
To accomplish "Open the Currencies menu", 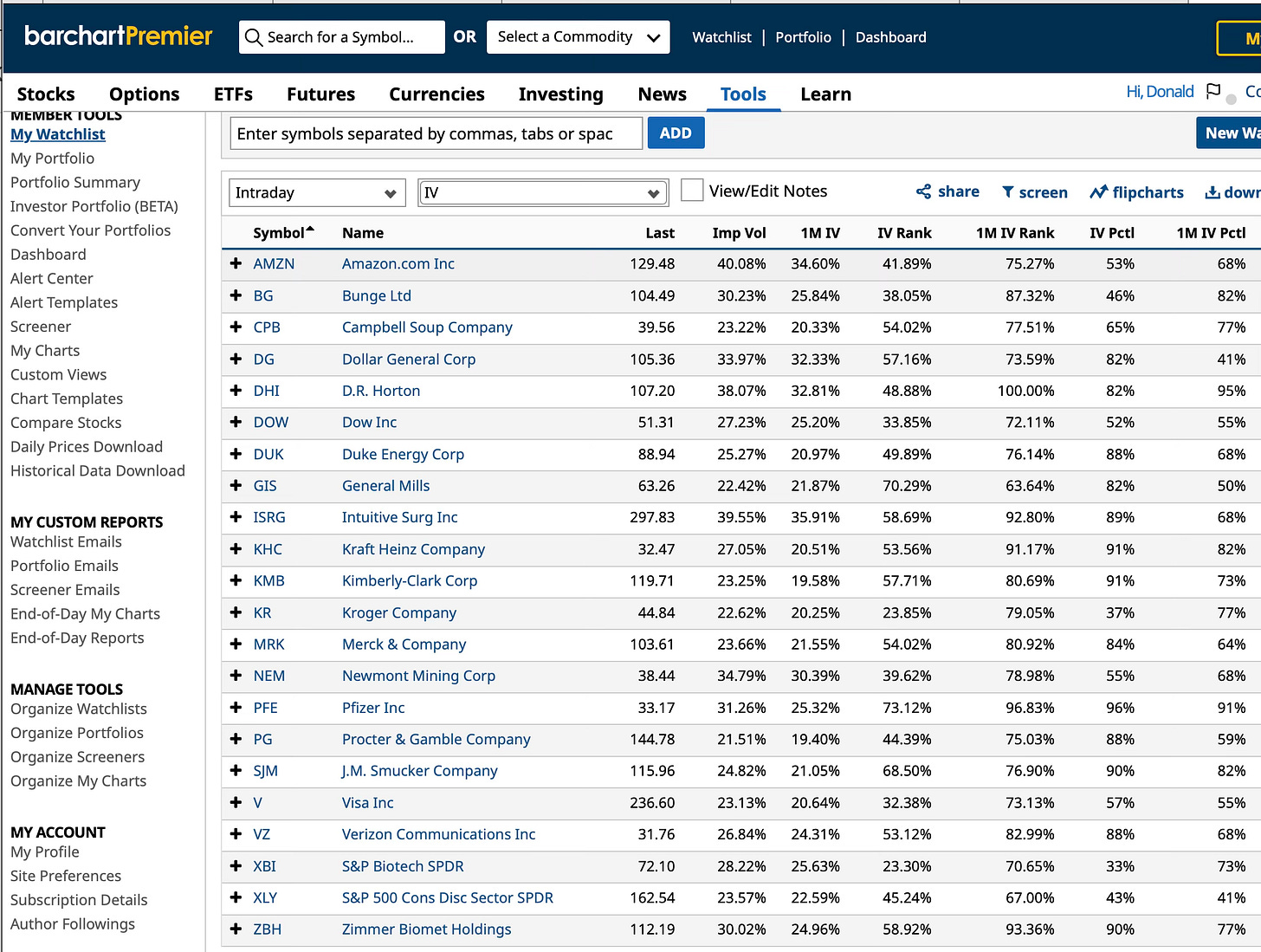I will pos(436,94).
